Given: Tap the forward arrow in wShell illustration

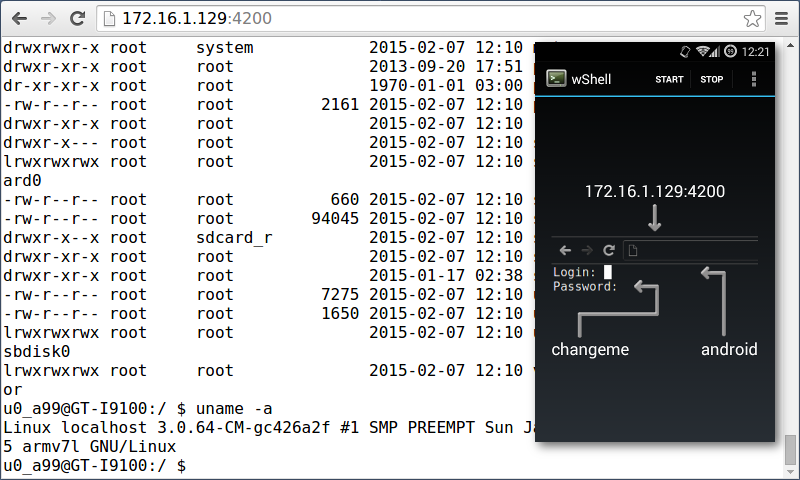Looking at the screenshot, I should click(587, 250).
